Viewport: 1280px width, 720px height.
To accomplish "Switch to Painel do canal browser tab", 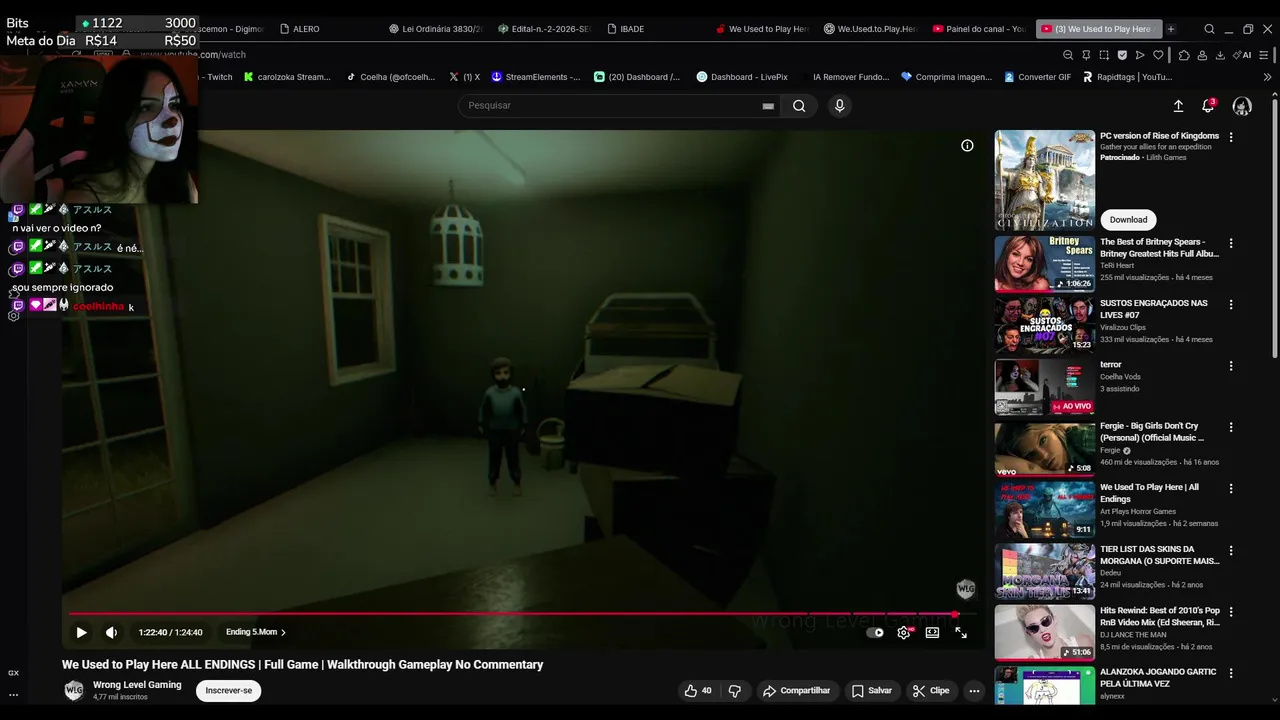I will (979, 29).
